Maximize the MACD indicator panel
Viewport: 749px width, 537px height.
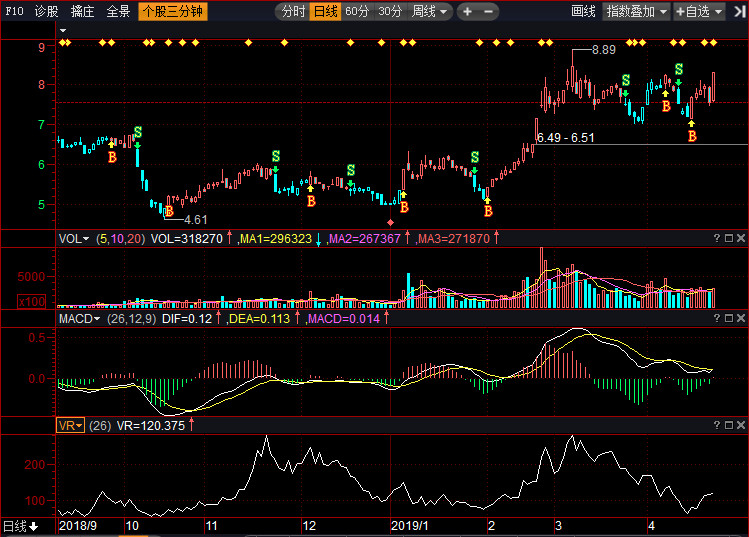tap(729, 318)
